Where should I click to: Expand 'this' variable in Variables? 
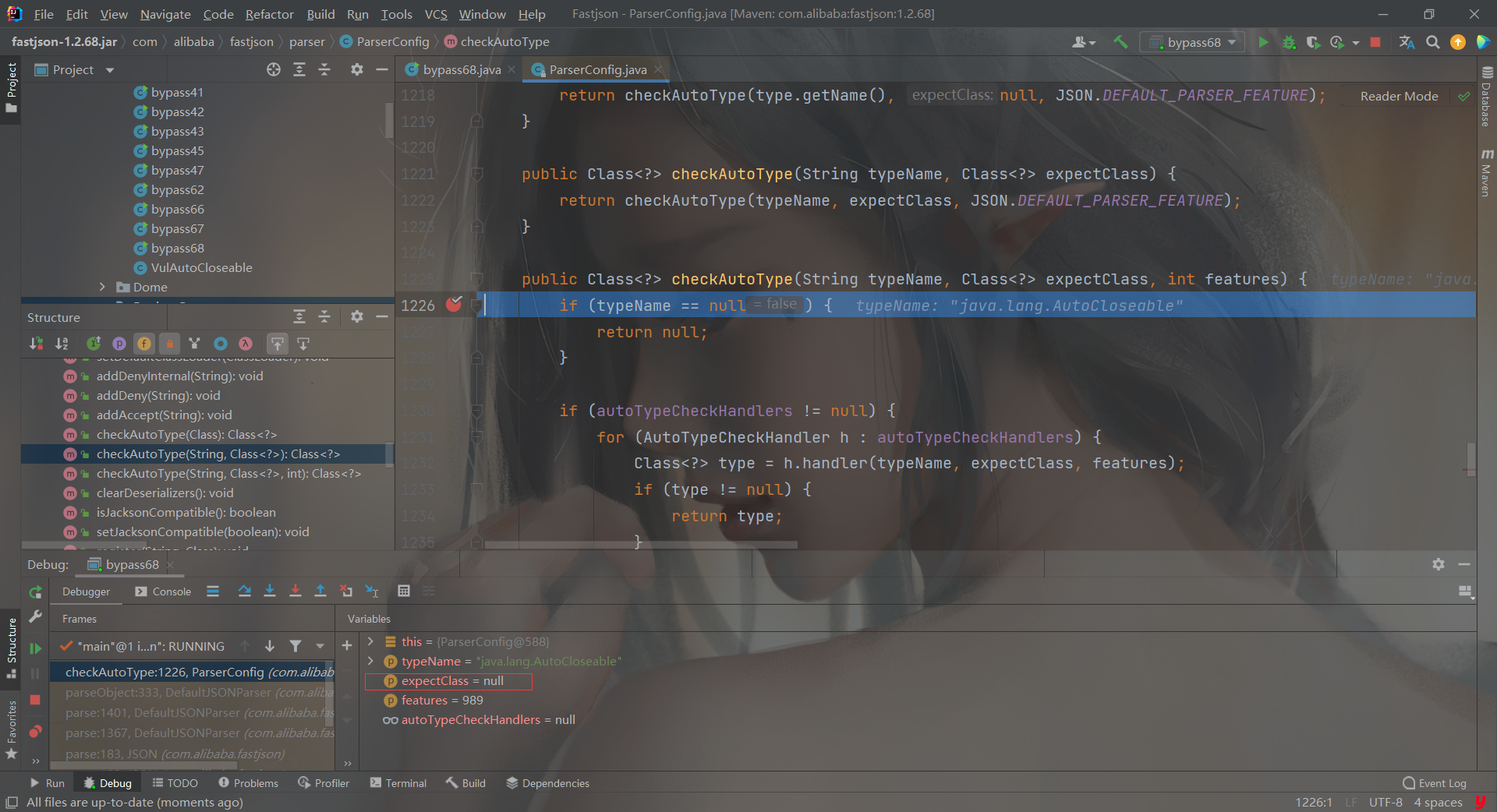tap(370, 642)
